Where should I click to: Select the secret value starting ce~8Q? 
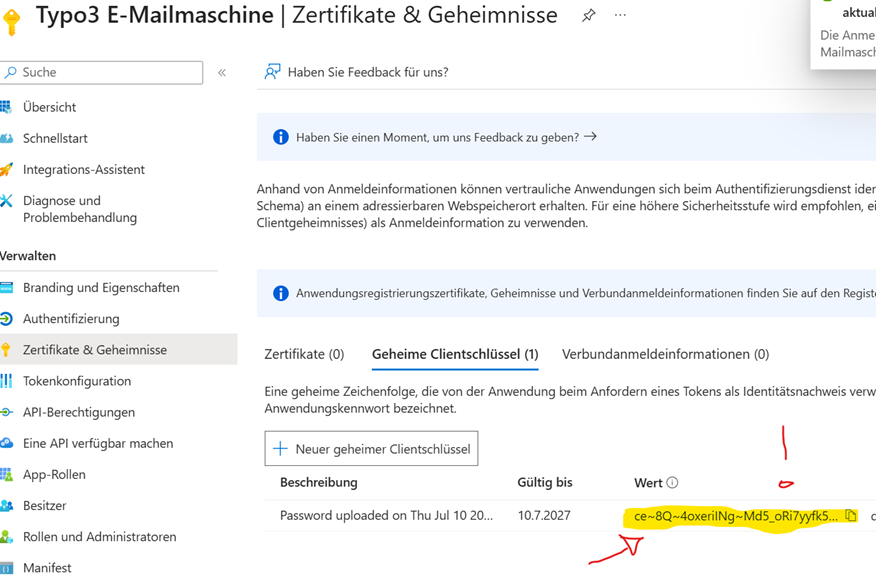(736, 516)
